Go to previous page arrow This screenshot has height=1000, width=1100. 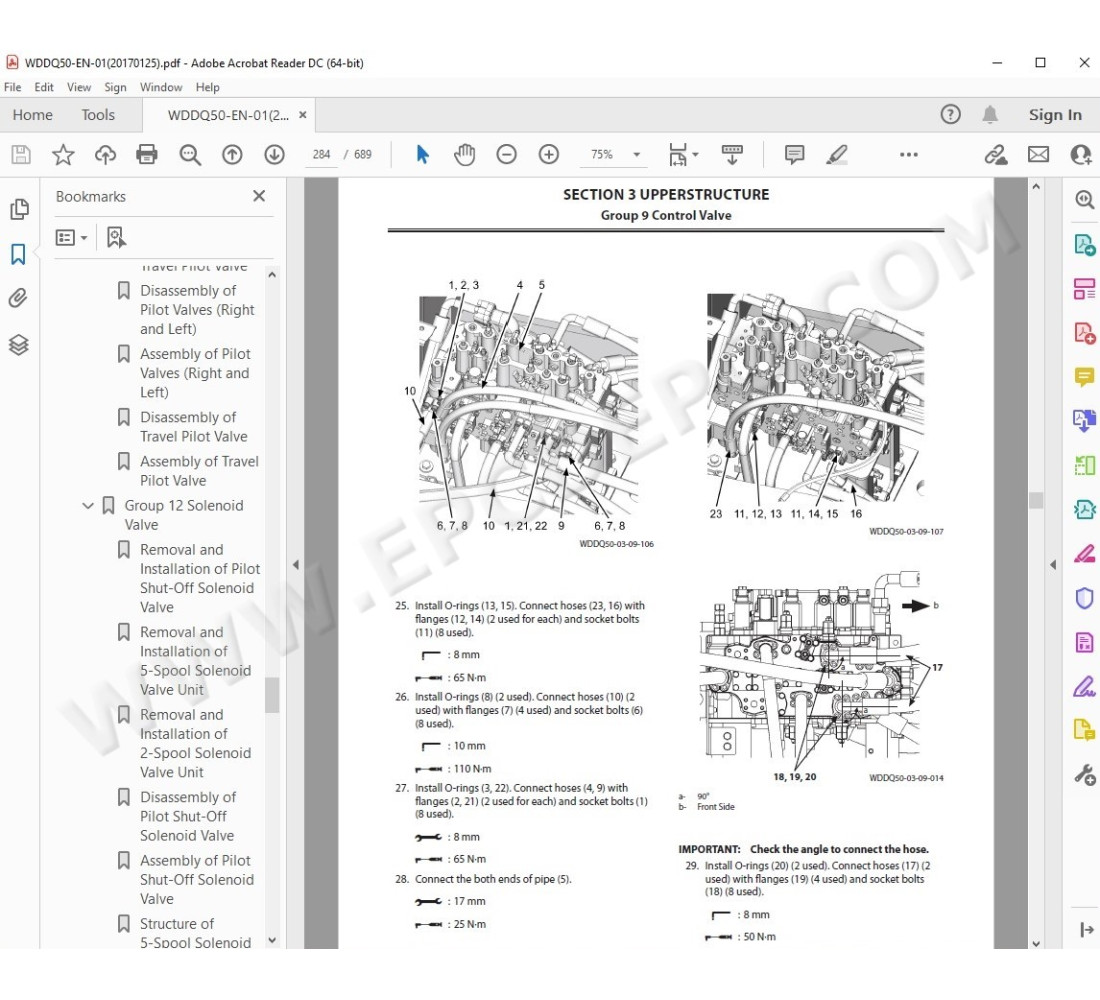pos(232,154)
